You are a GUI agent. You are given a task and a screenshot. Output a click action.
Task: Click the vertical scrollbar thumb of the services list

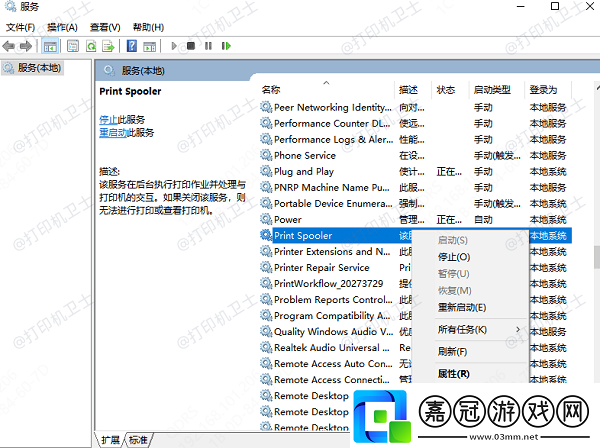pyautogui.click(x=597, y=257)
